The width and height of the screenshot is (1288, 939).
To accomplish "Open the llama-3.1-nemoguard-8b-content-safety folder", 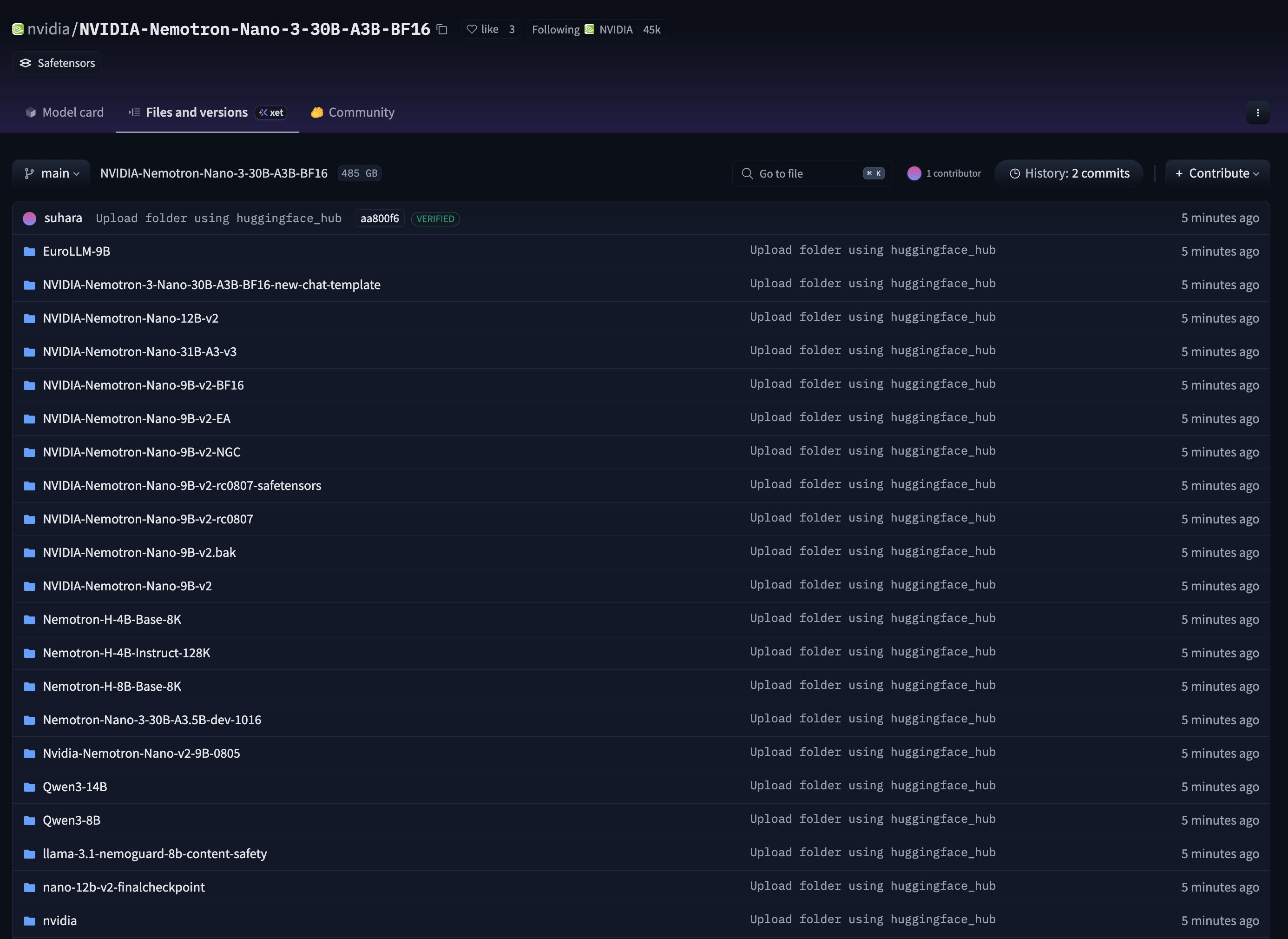I will (x=155, y=854).
